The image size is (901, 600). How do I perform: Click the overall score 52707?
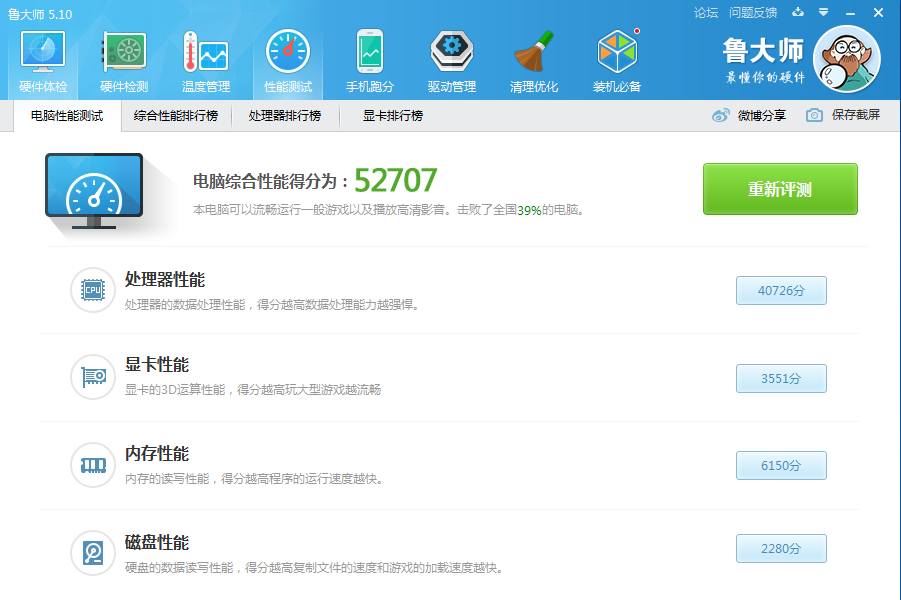[x=396, y=180]
